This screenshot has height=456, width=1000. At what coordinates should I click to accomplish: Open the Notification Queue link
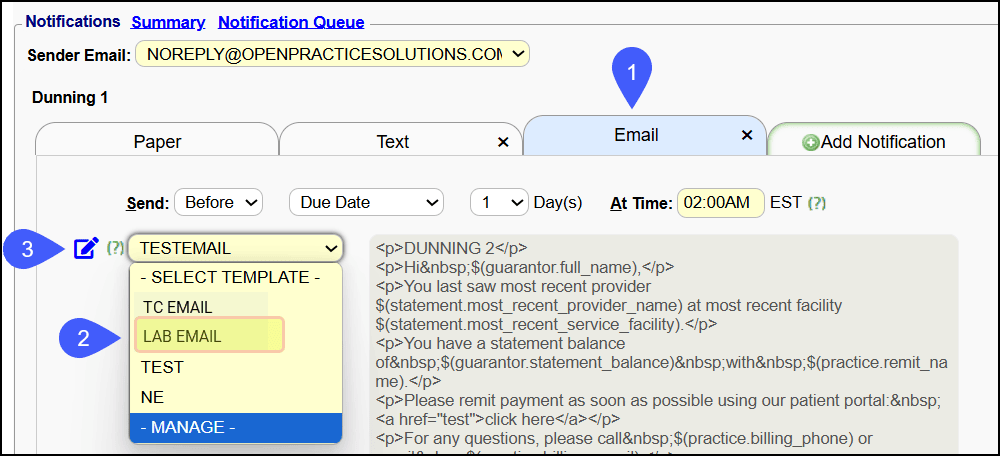point(291,22)
